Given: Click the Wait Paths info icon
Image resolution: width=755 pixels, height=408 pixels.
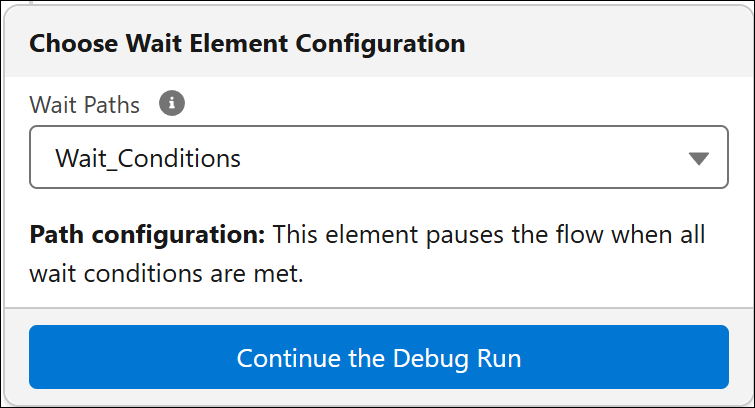Looking at the screenshot, I should click(x=172, y=103).
